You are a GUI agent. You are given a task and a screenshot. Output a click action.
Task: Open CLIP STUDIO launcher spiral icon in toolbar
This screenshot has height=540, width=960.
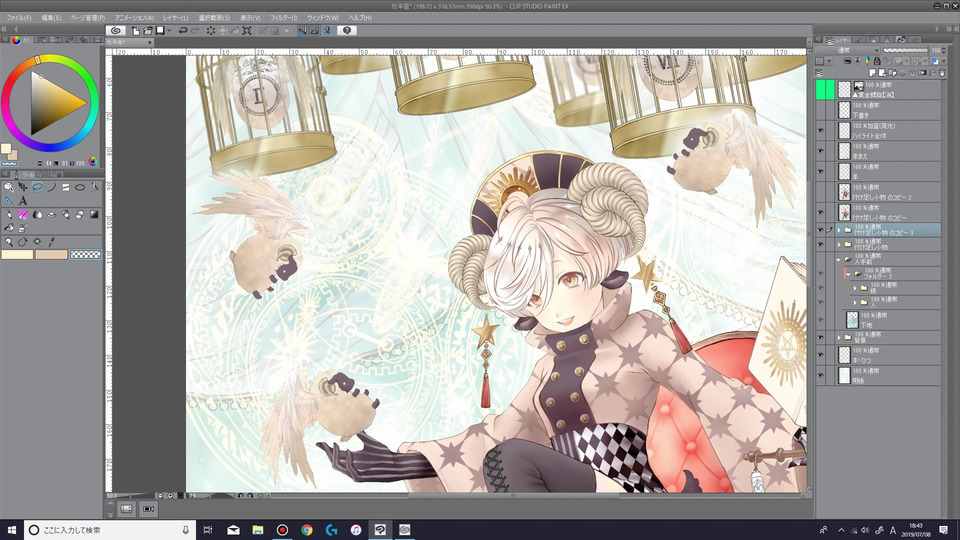116,30
